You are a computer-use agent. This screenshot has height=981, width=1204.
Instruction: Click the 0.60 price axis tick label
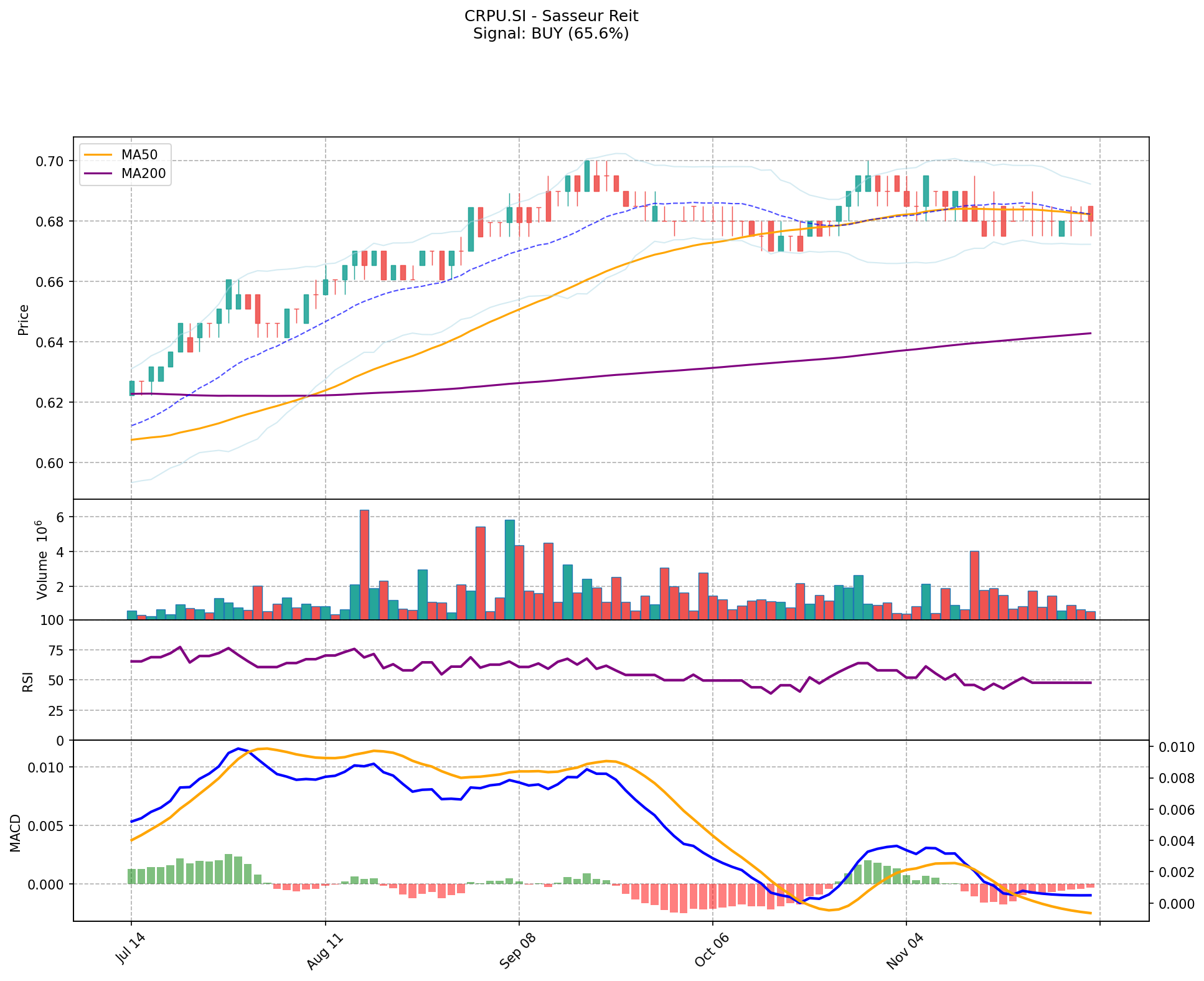click(x=50, y=463)
